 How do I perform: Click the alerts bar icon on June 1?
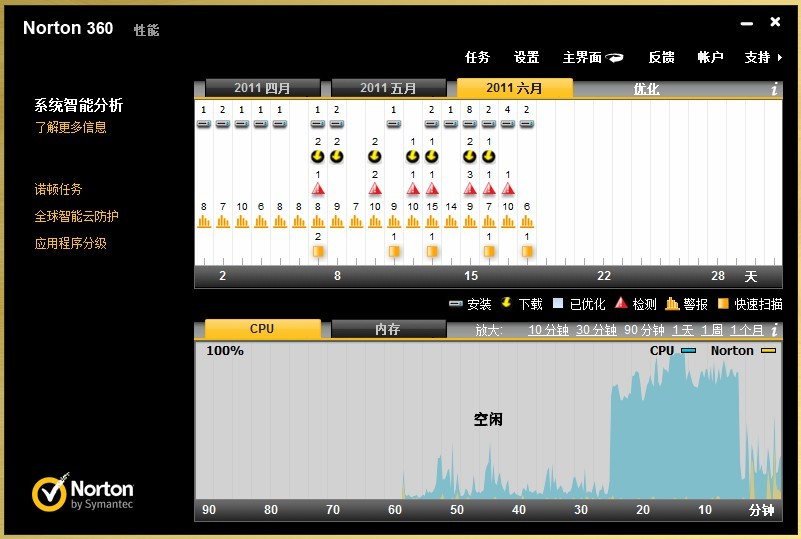[x=204, y=221]
